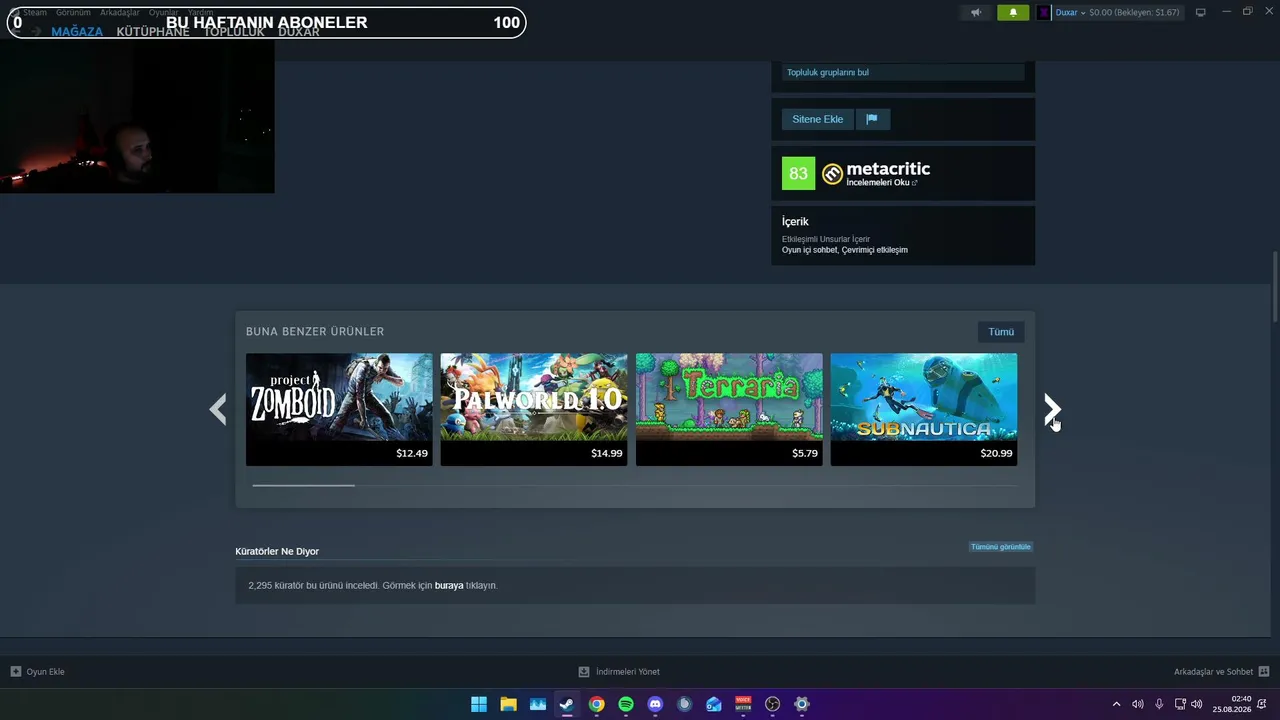
Task: Click the Oyun Ekle plus icon
Action: (16, 672)
